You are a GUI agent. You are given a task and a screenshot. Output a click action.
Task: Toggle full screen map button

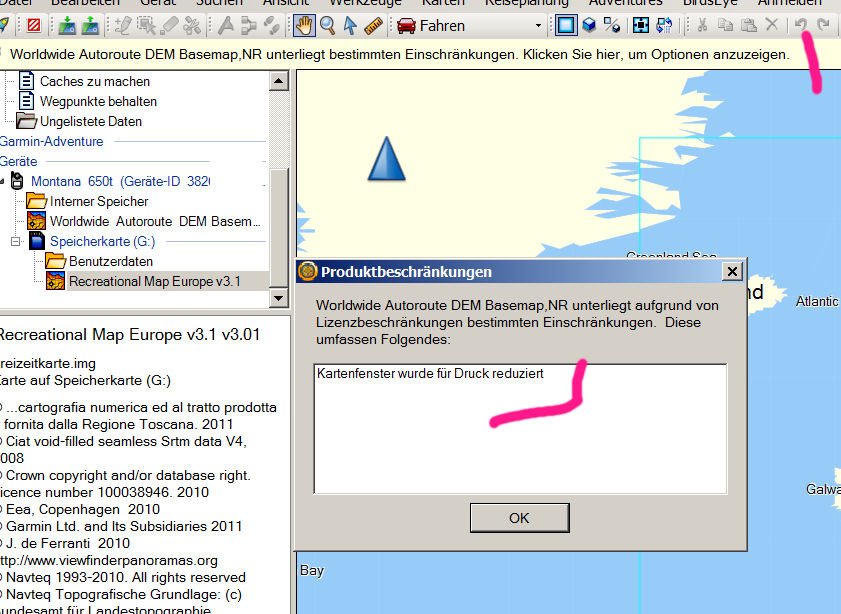coord(641,26)
